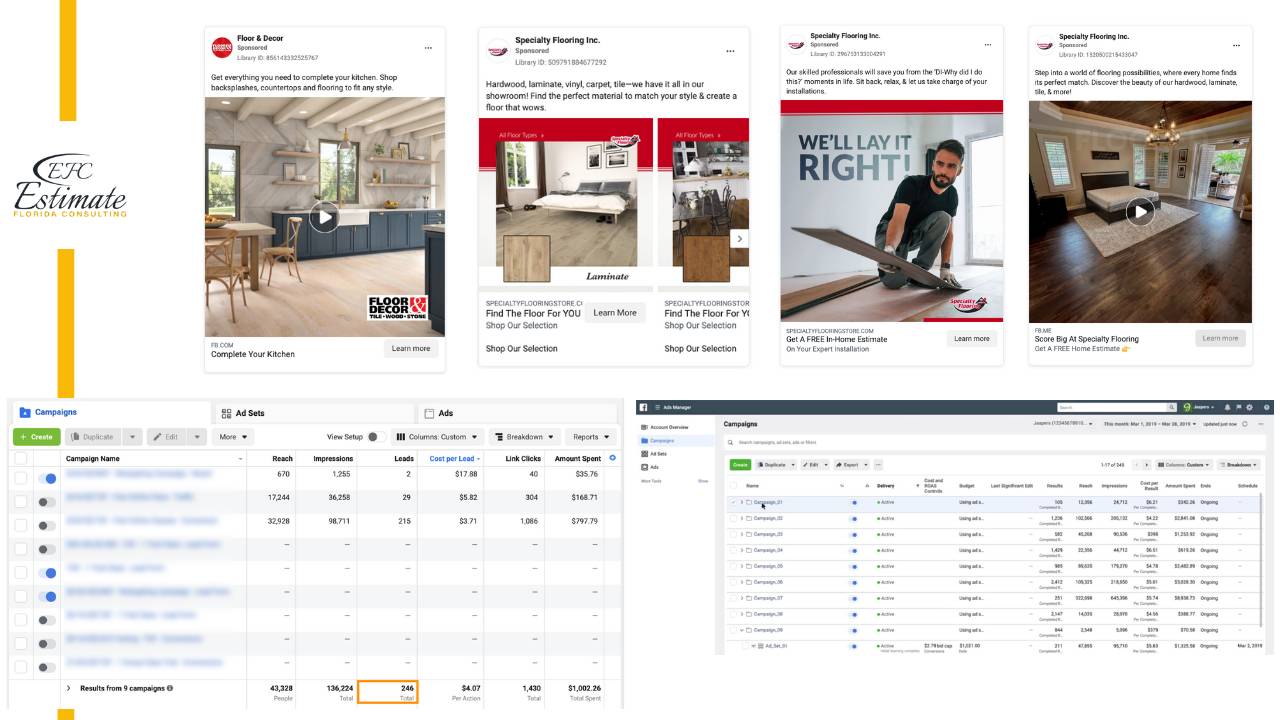
Task: Open options on Specialty Flooring carousel ad
Action: click(x=730, y=51)
